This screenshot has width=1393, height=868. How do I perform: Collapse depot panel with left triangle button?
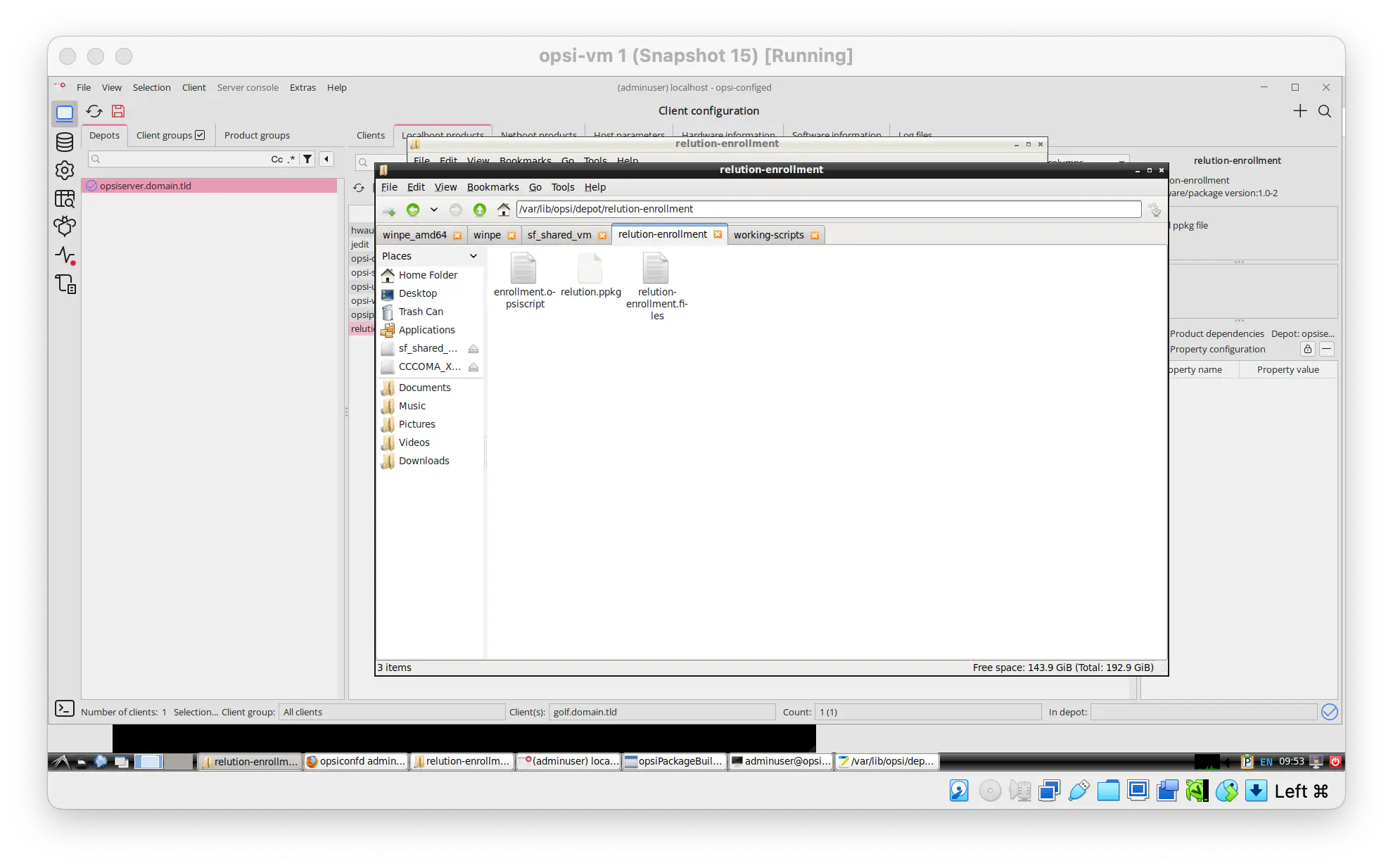pyautogui.click(x=326, y=159)
